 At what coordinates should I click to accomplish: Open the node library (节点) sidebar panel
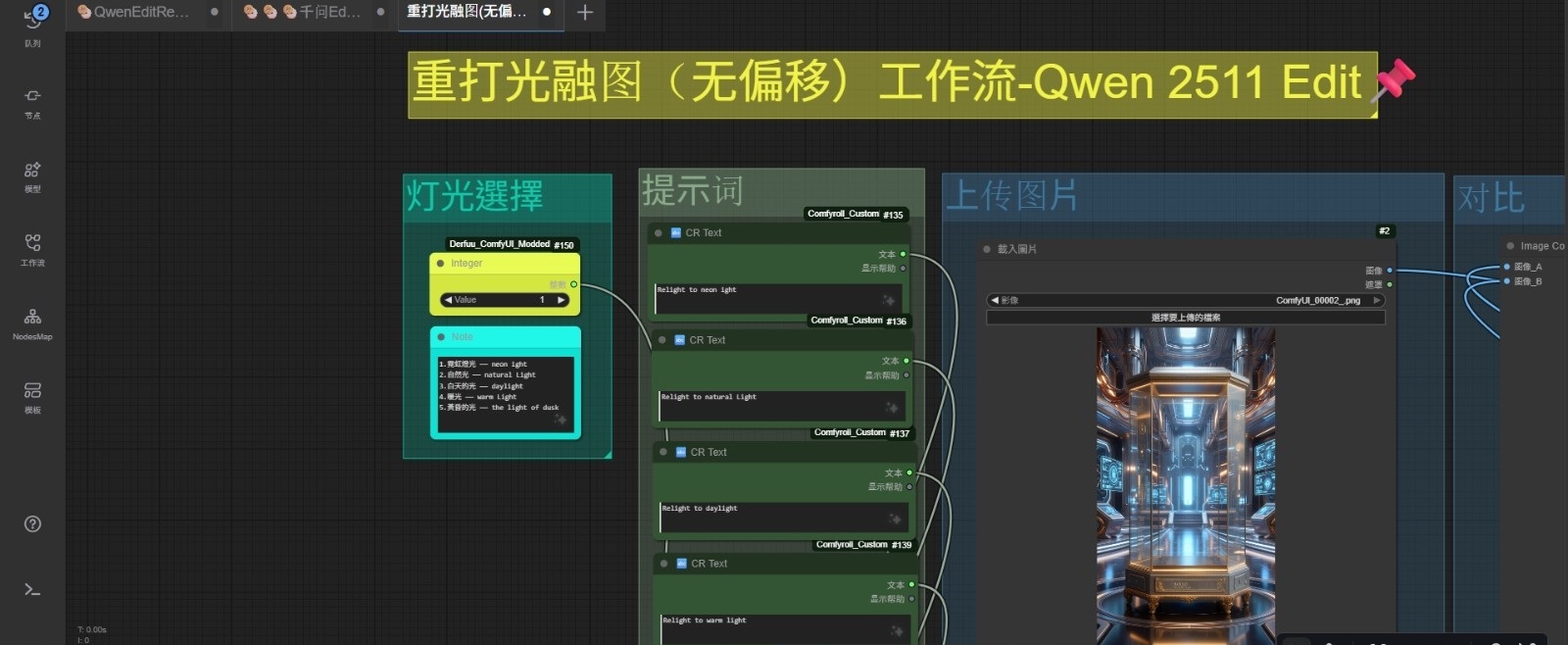[32, 102]
